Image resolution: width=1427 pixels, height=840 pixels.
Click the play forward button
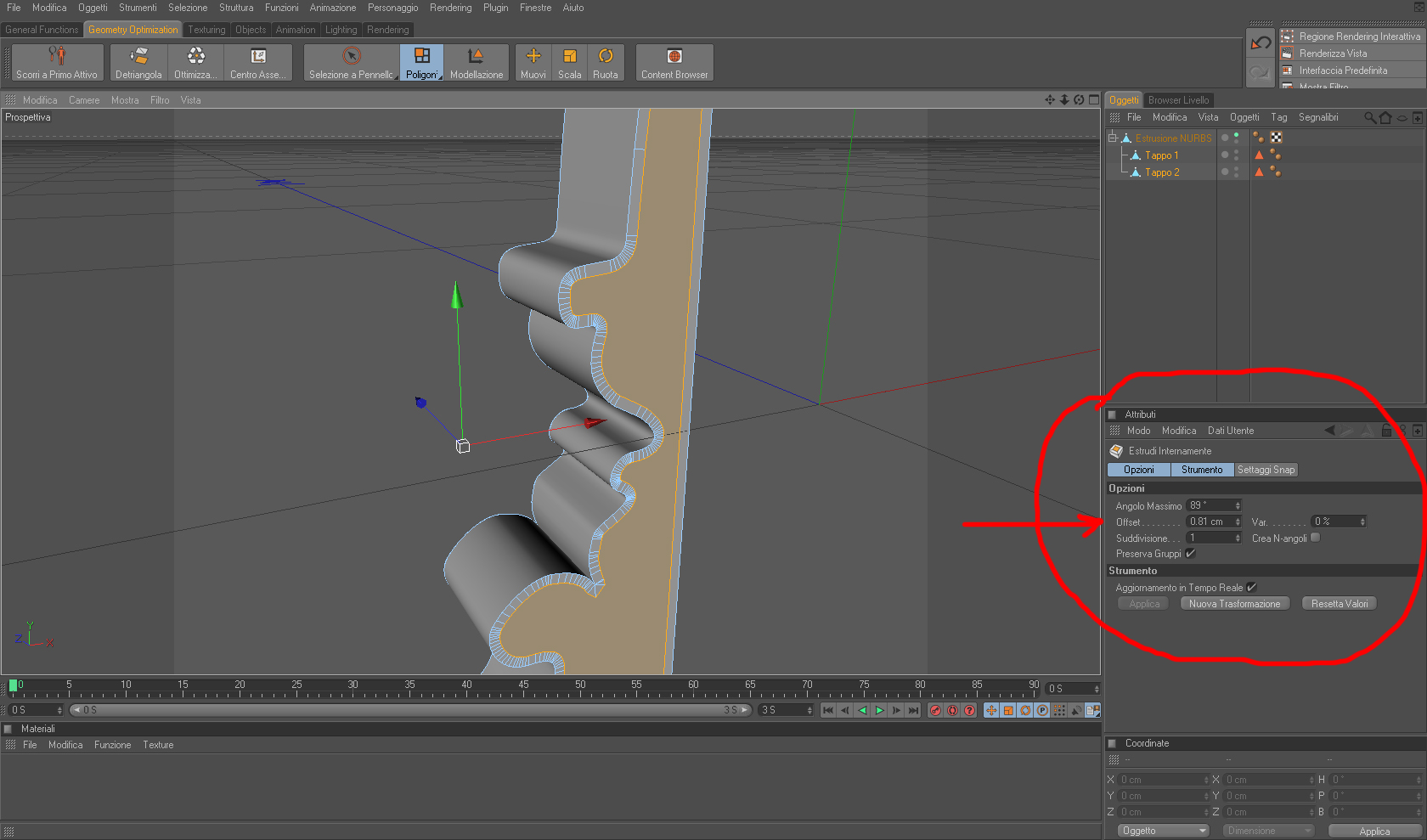[880, 710]
